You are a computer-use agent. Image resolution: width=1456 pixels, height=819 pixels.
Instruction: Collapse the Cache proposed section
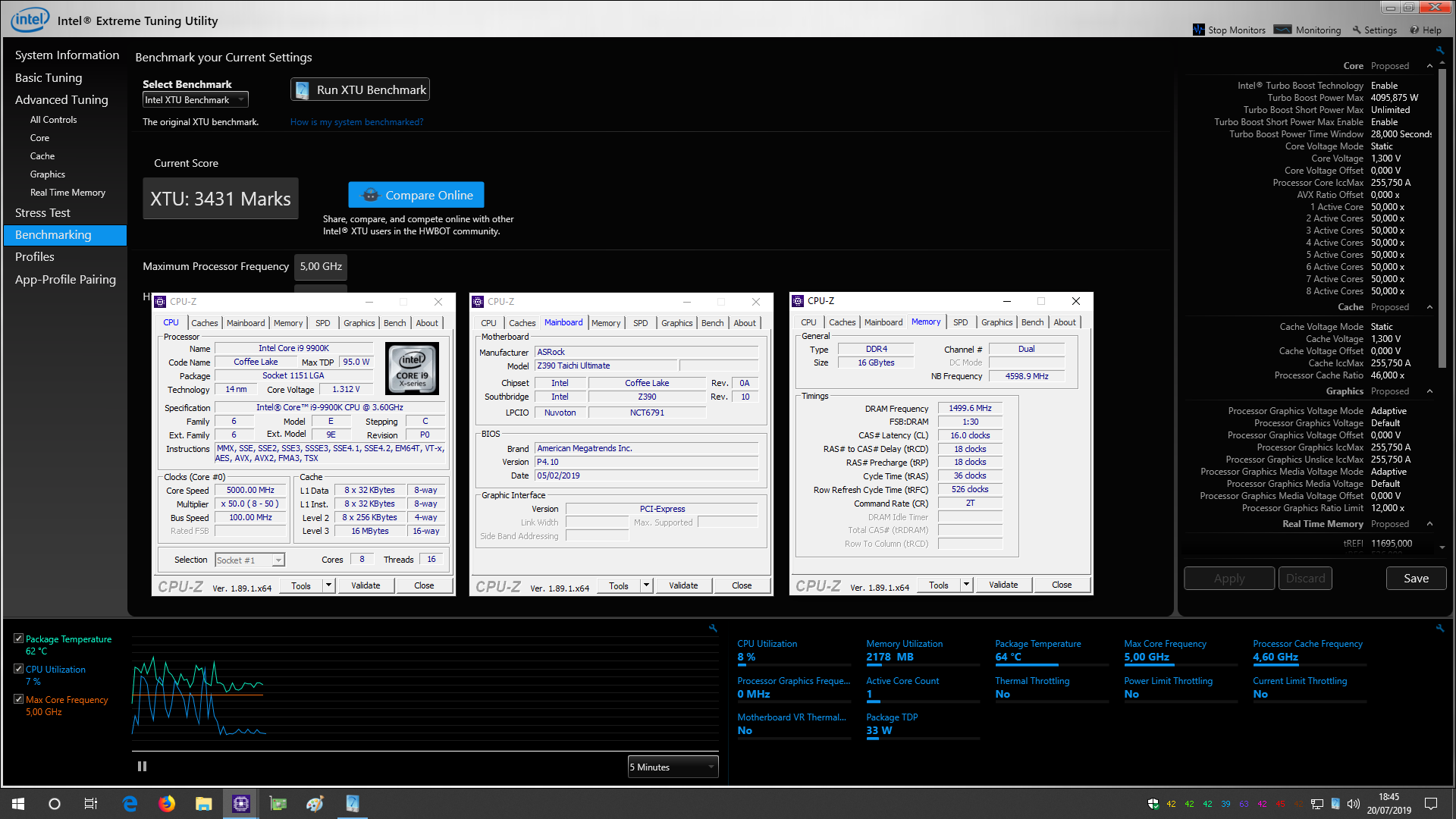click(1429, 307)
